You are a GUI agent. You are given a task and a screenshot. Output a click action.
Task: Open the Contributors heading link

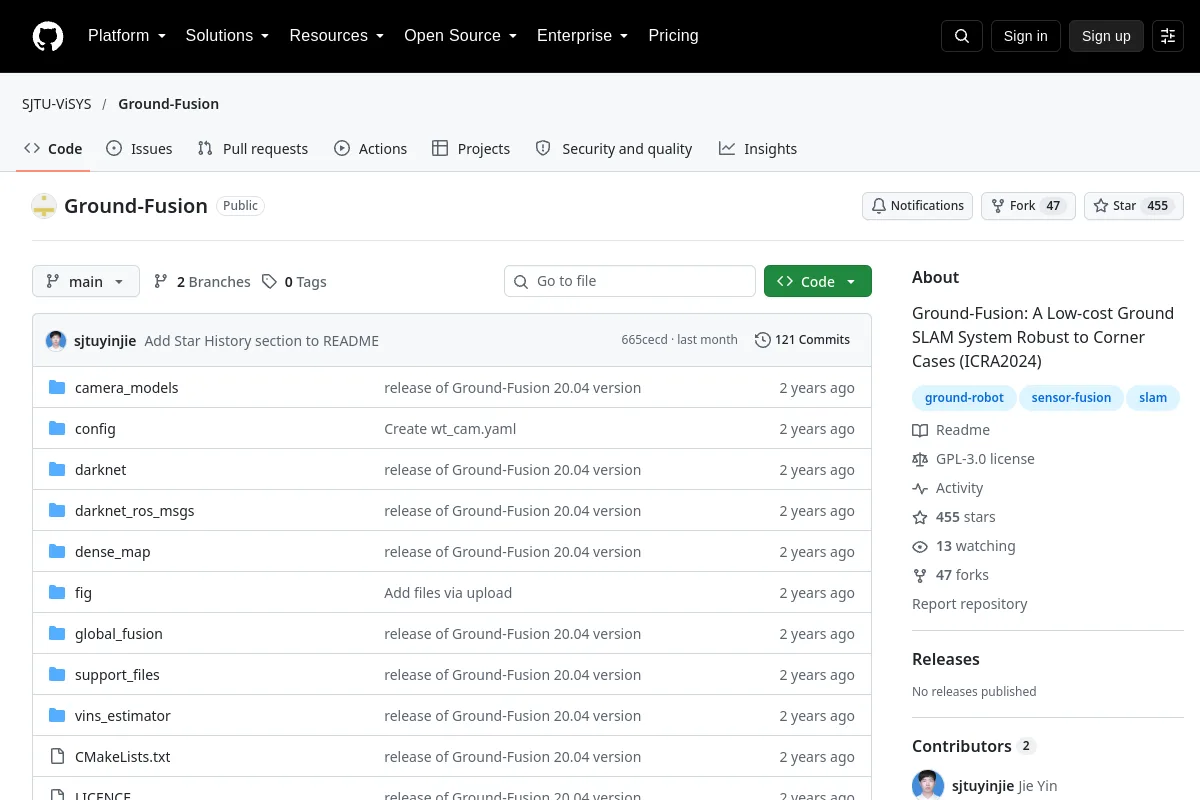click(x=973, y=746)
